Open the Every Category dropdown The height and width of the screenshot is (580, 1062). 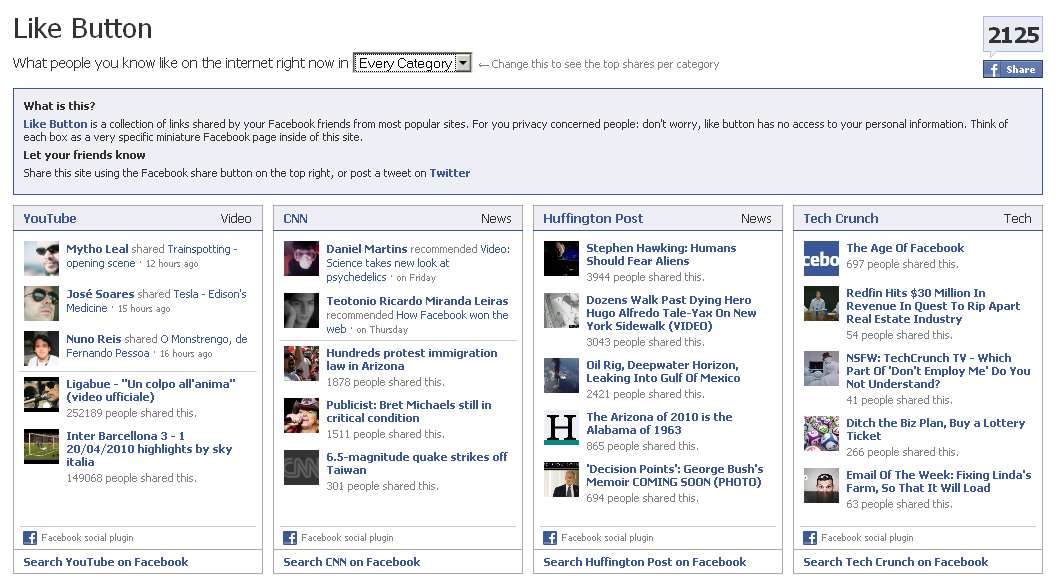click(412, 63)
